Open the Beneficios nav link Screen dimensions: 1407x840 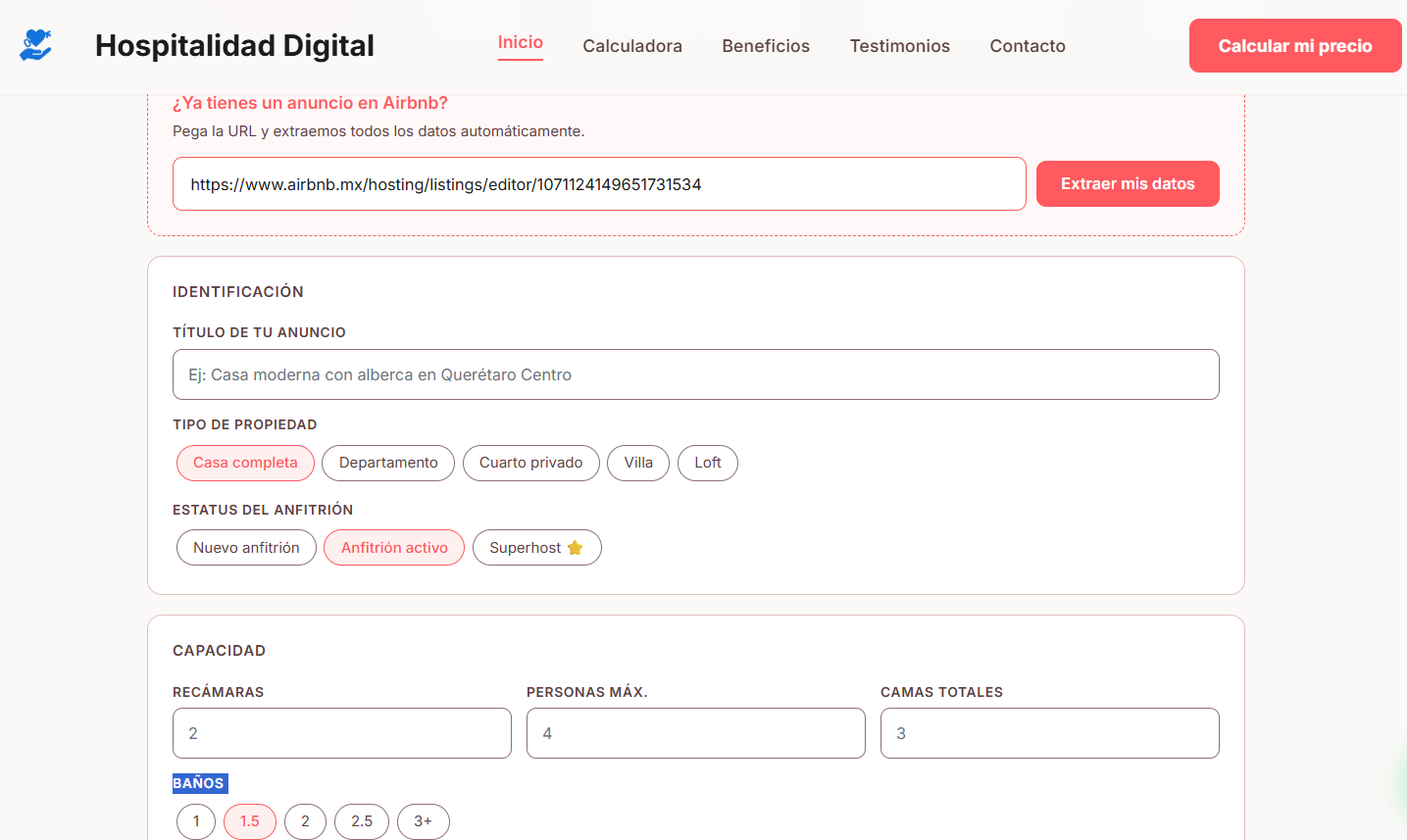click(766, 46)
